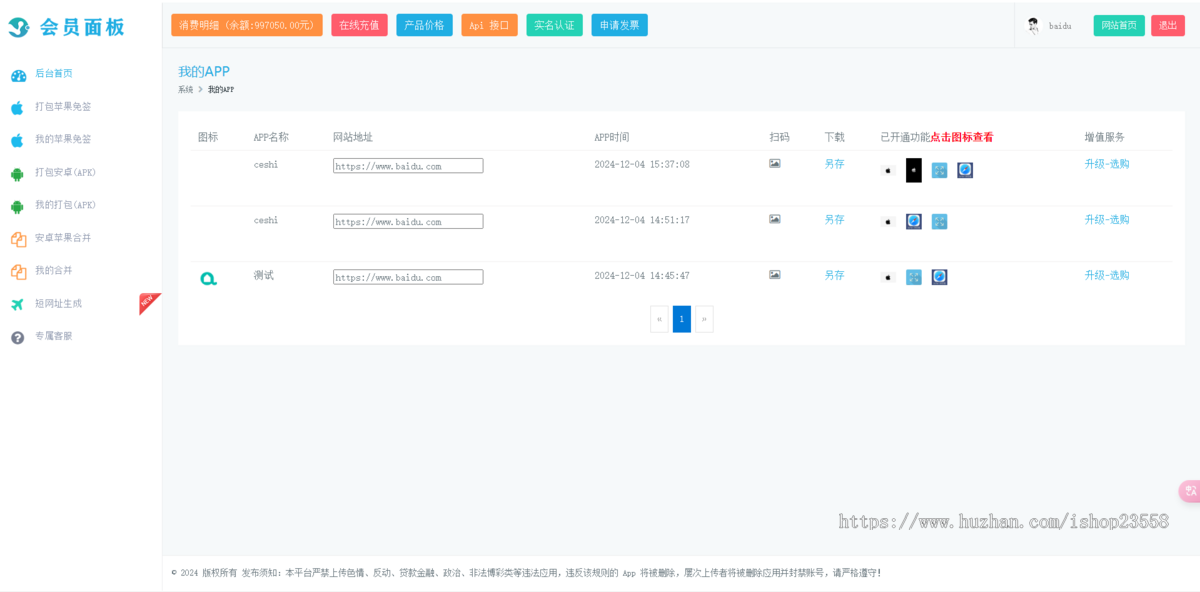Click the 在线充值 button

click(x=359, y=25)
